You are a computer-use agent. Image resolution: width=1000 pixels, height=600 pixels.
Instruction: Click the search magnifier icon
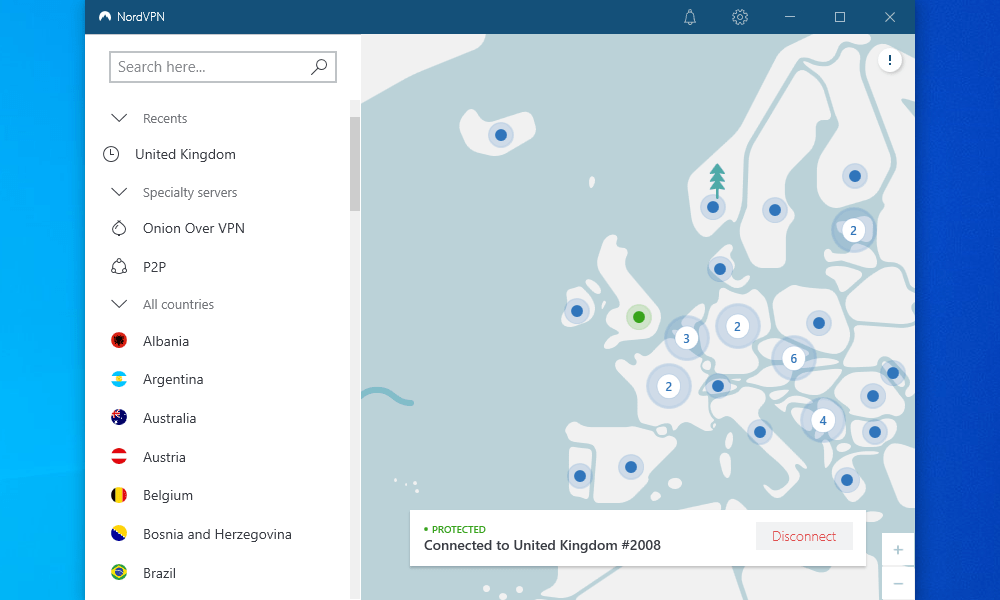point(319,67)
